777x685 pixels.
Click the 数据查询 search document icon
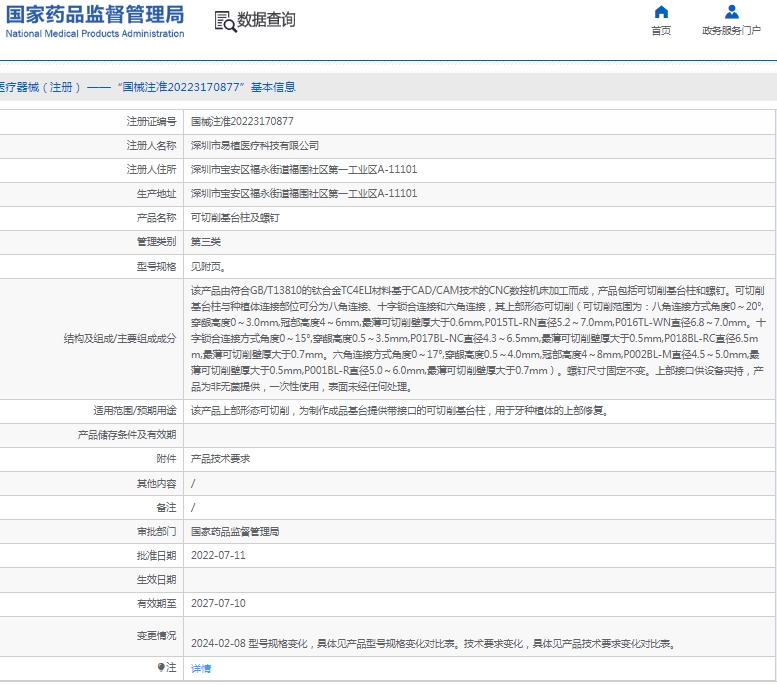pyautogui.click(x=225, y=22)
